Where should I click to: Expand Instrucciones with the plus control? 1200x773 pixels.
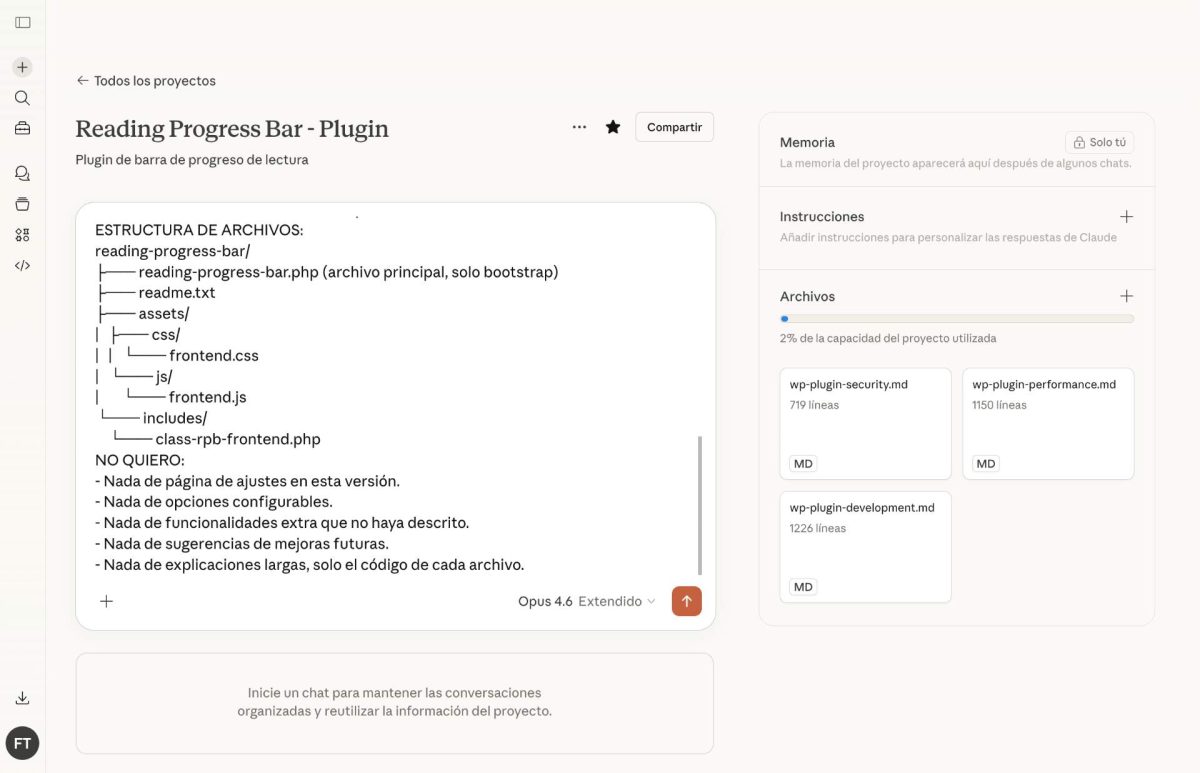click(x=1126, y=216)
